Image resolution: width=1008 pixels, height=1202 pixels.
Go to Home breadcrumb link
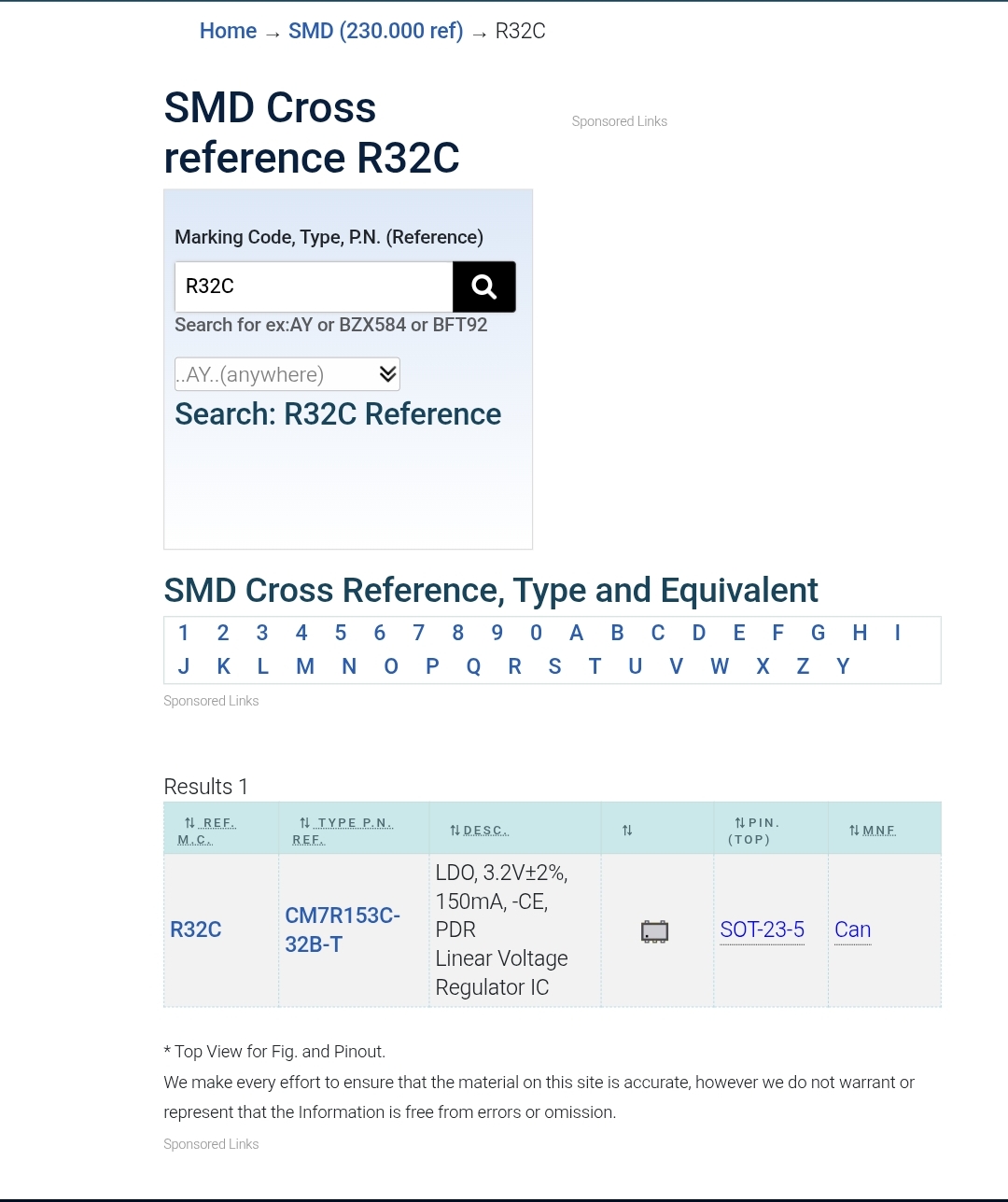point(228,31)
